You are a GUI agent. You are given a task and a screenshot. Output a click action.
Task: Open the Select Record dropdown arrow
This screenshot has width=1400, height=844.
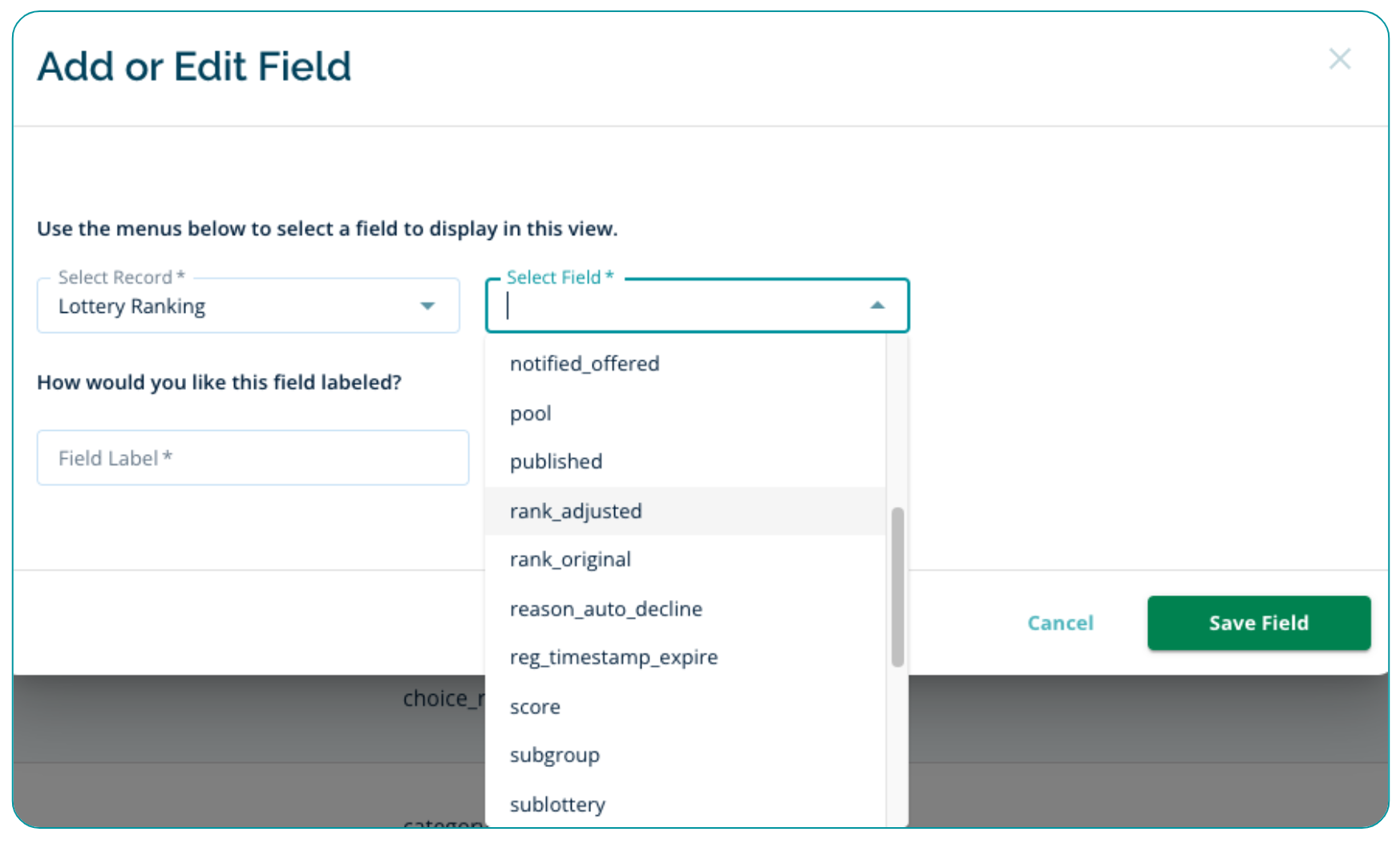click(x=427, y=306)
